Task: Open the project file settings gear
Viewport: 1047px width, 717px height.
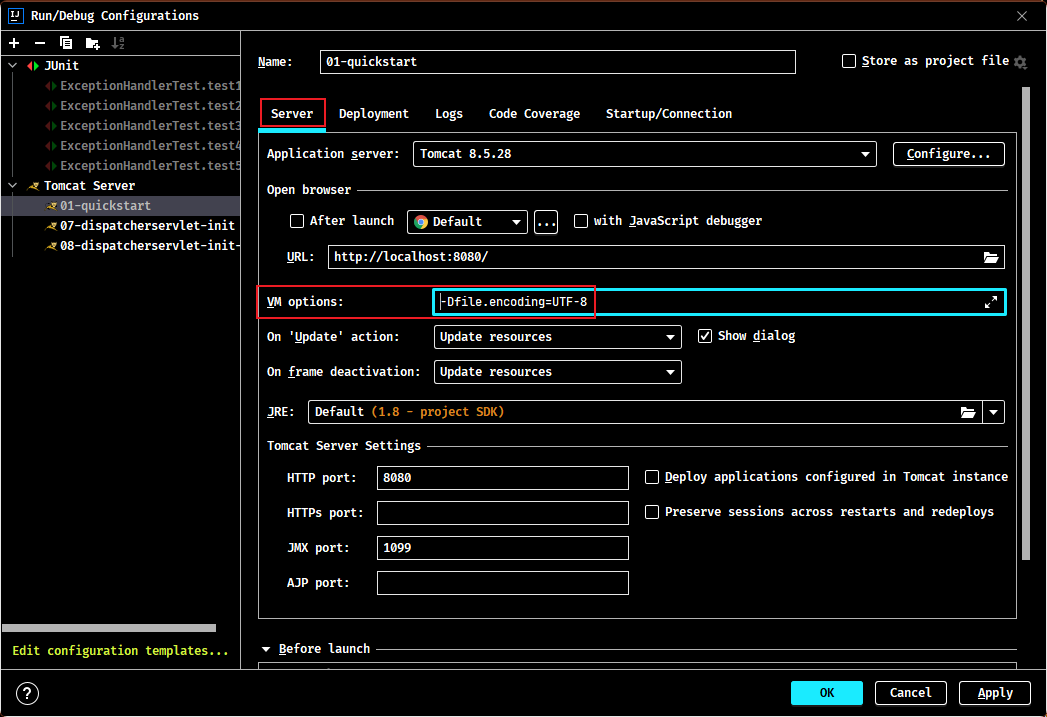Action: (1020, 62)
